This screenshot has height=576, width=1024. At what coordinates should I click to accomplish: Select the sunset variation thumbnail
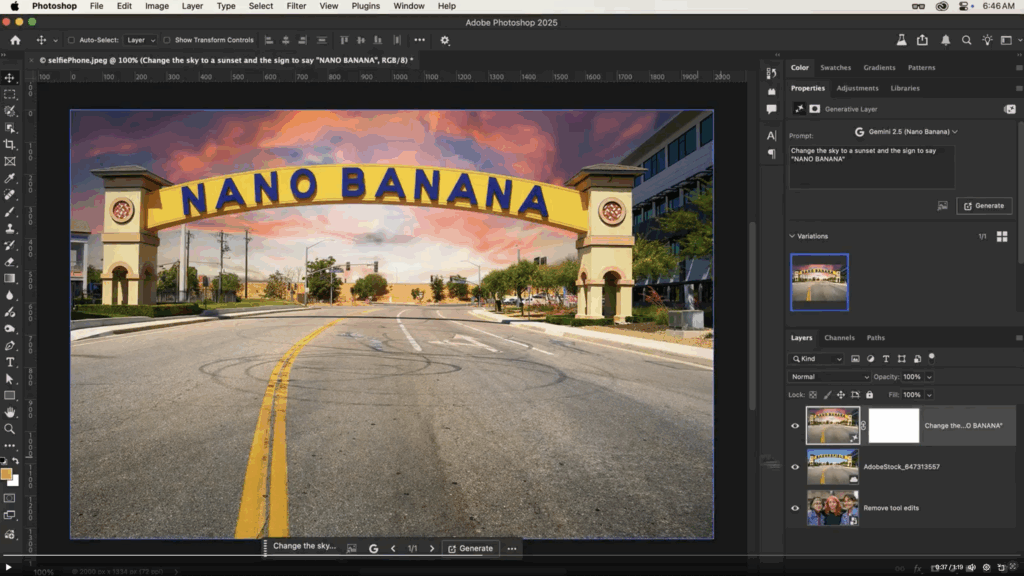pos(819,282)
